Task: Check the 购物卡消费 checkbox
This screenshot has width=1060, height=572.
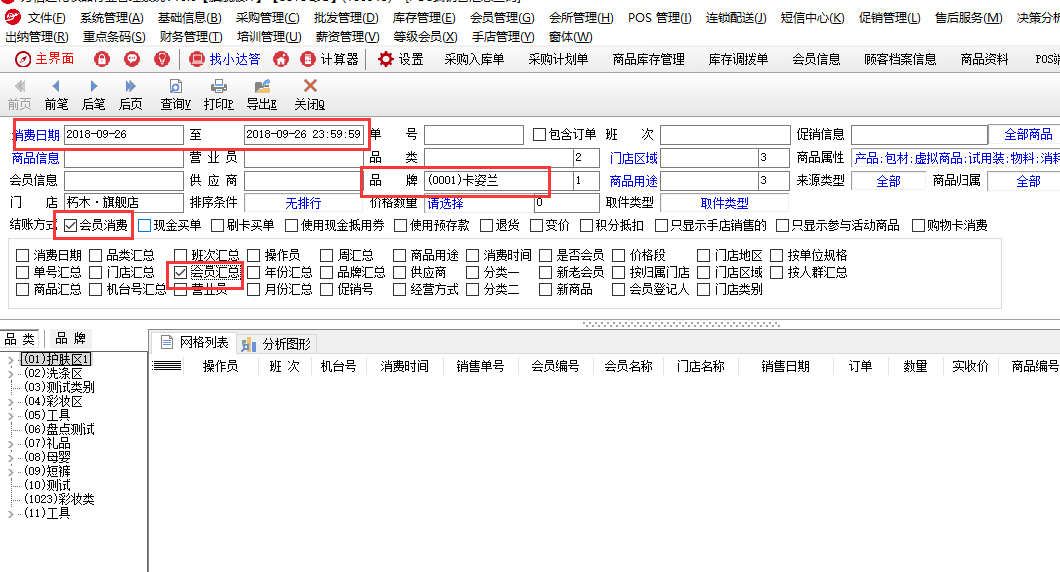Action: [x=918, y=226]
